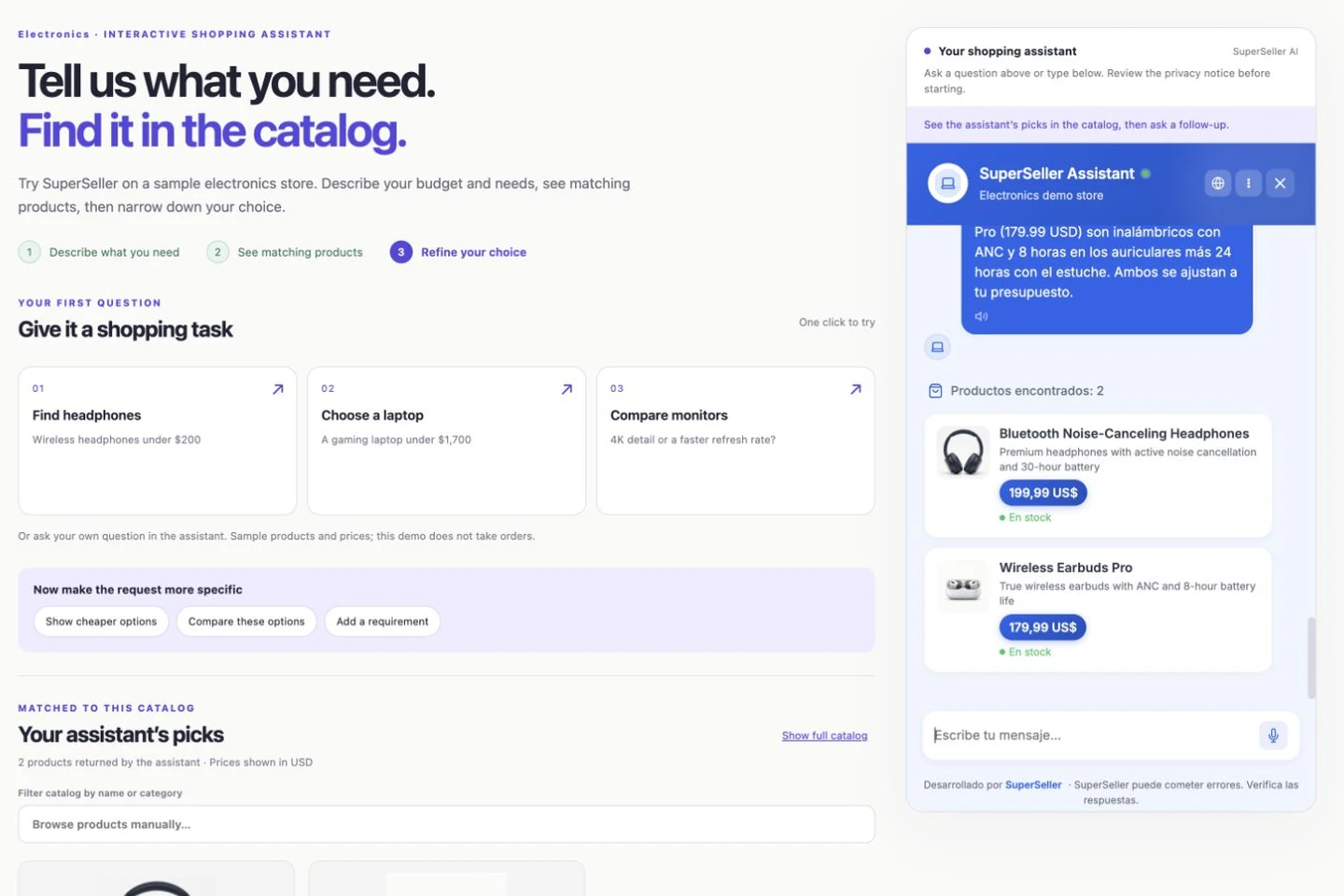Click the purple catalog picks hint banner

click(x=1111, y=124)
